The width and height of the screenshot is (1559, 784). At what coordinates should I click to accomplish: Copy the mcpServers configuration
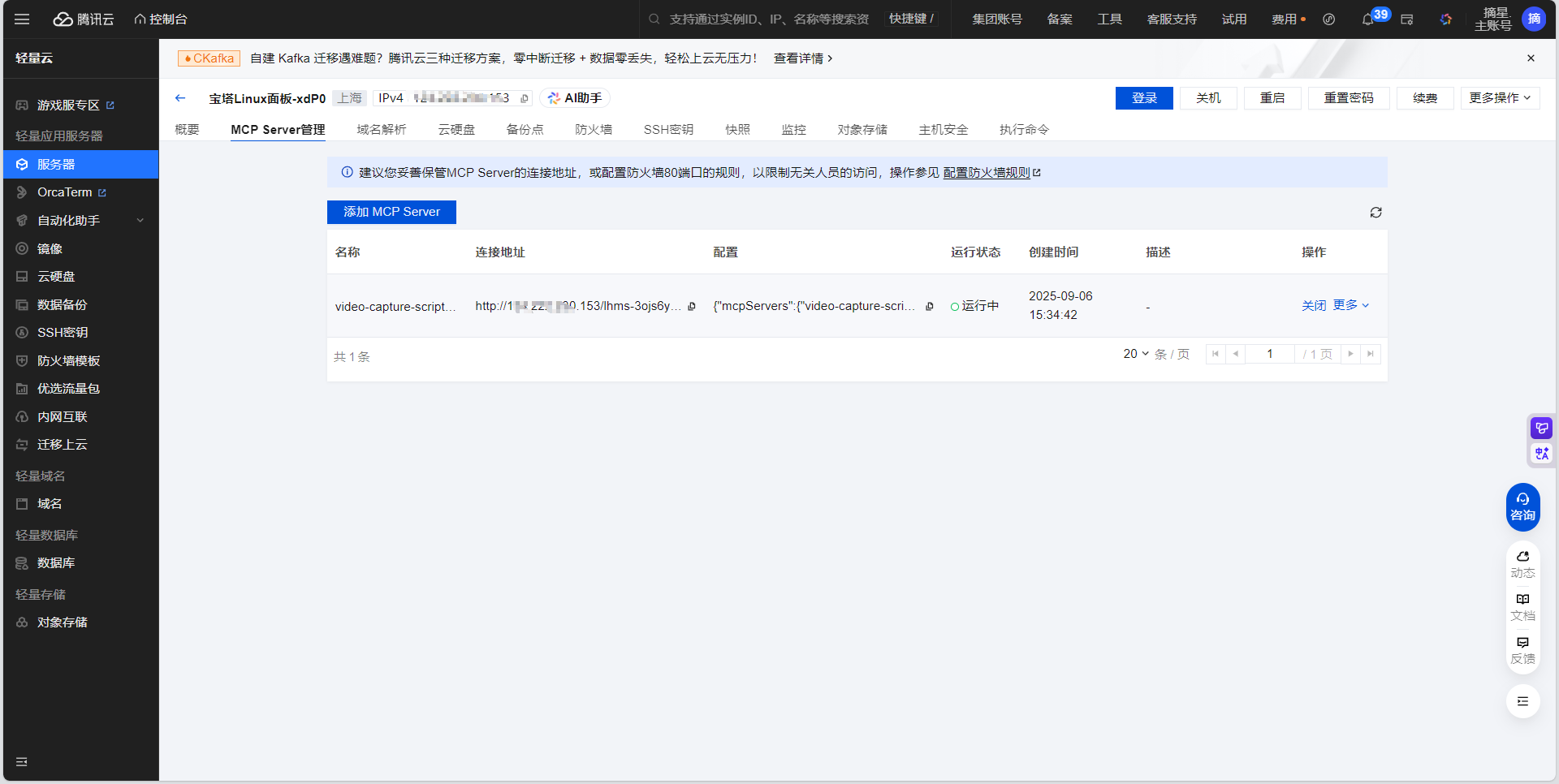(930, 307)
